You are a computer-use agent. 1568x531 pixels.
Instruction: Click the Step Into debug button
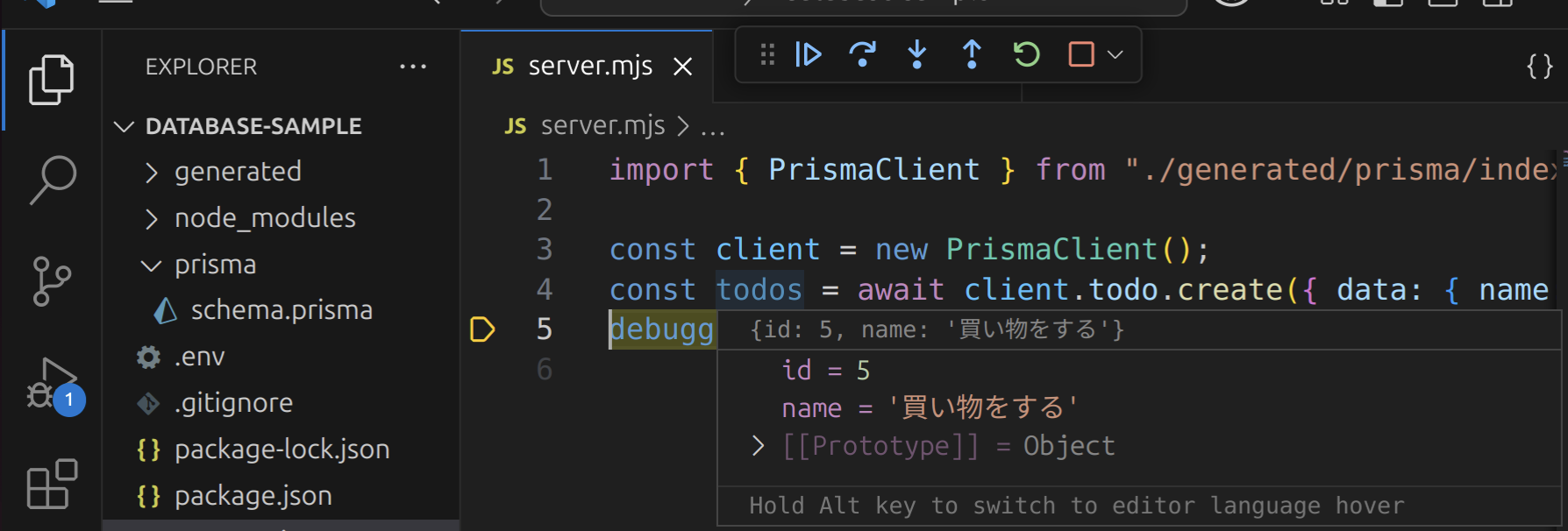click(x=917, y=55)
